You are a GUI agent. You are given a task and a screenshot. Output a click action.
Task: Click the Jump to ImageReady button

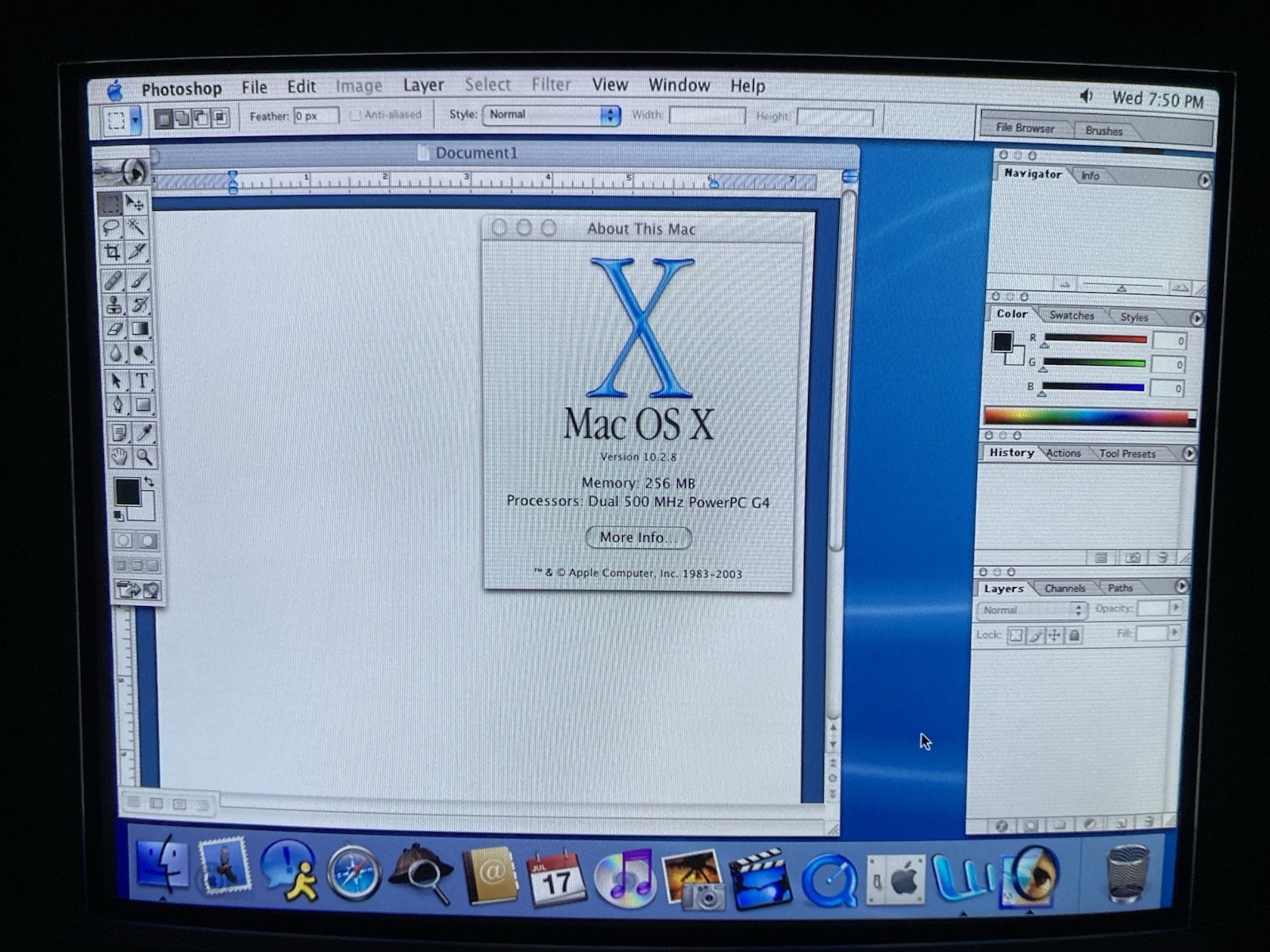tap(138, 589)
